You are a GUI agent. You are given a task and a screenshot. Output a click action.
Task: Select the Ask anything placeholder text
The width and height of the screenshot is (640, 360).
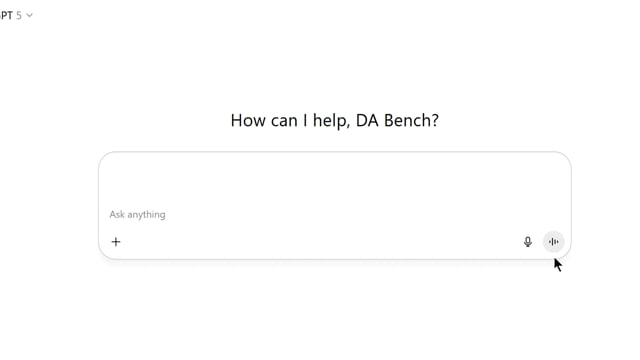pyautogui.click(x=138, y=215)
